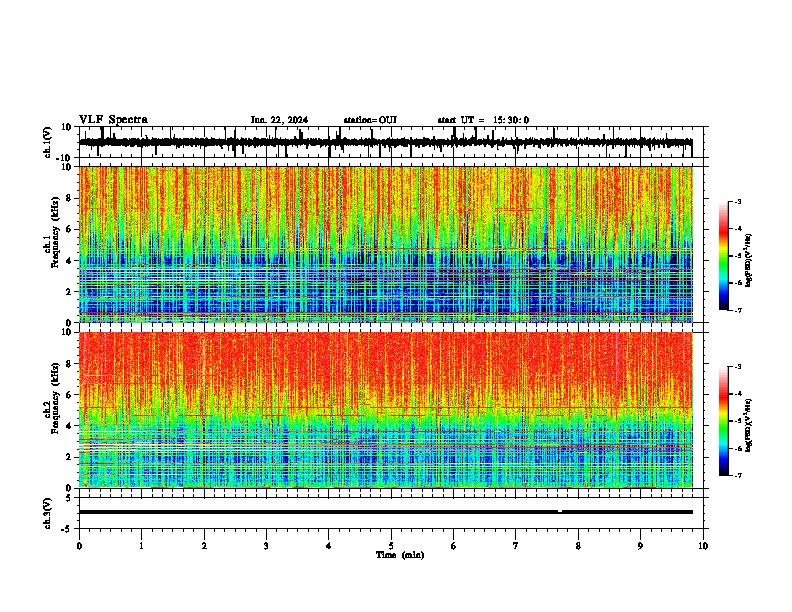Click the ch.1 spectrogram color scale bar
This screenshot has width=792, height=612.
pos(724,256)
